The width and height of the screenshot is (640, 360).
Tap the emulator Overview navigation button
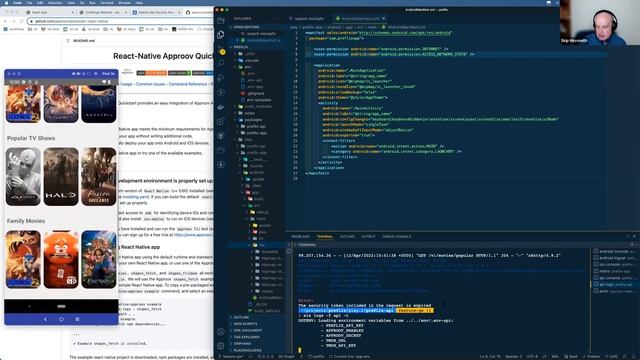(x=77, y=319)
